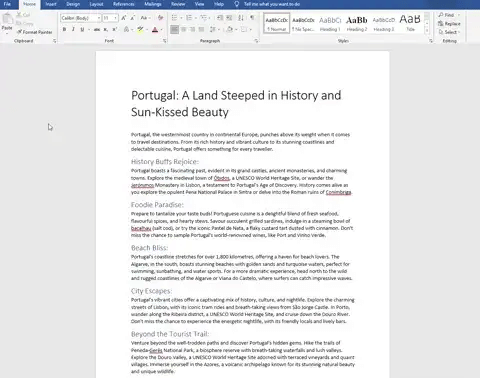
Task: Switch to the Layout tab
Action: click(96, 4)
